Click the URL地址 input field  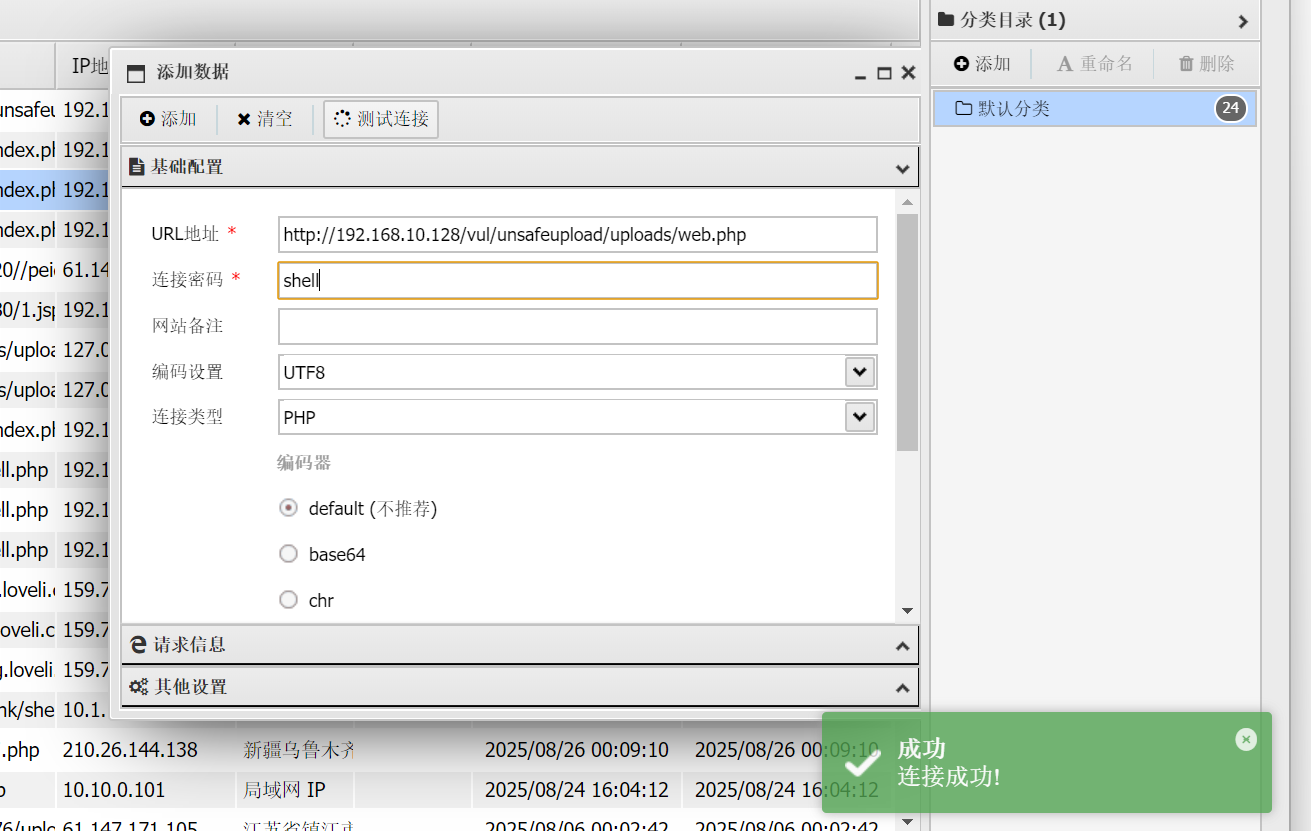pyautogui.click(x=577, y=235)
